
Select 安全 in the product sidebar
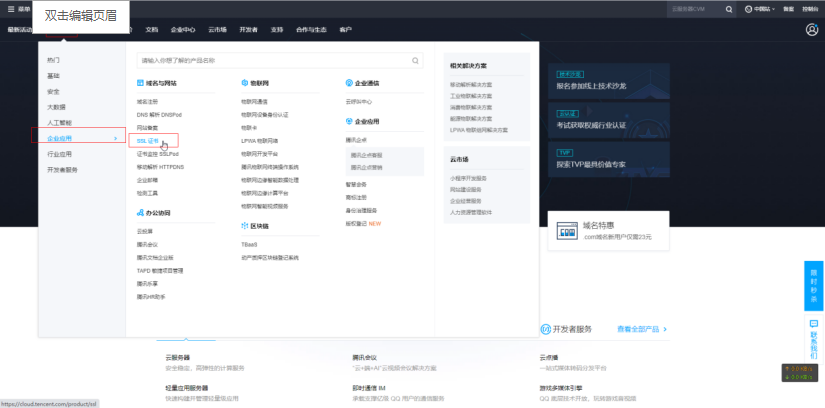[53, 92]
